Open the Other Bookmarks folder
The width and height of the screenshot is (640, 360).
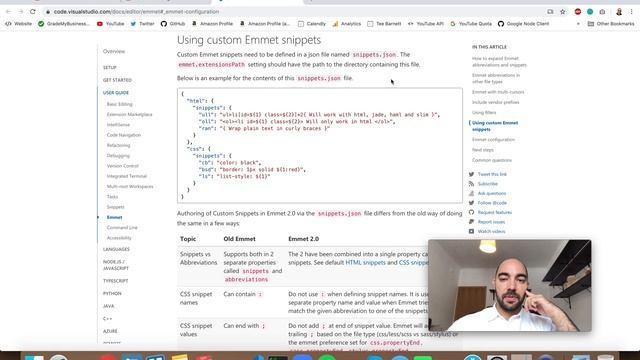click(x=611, y=24)
